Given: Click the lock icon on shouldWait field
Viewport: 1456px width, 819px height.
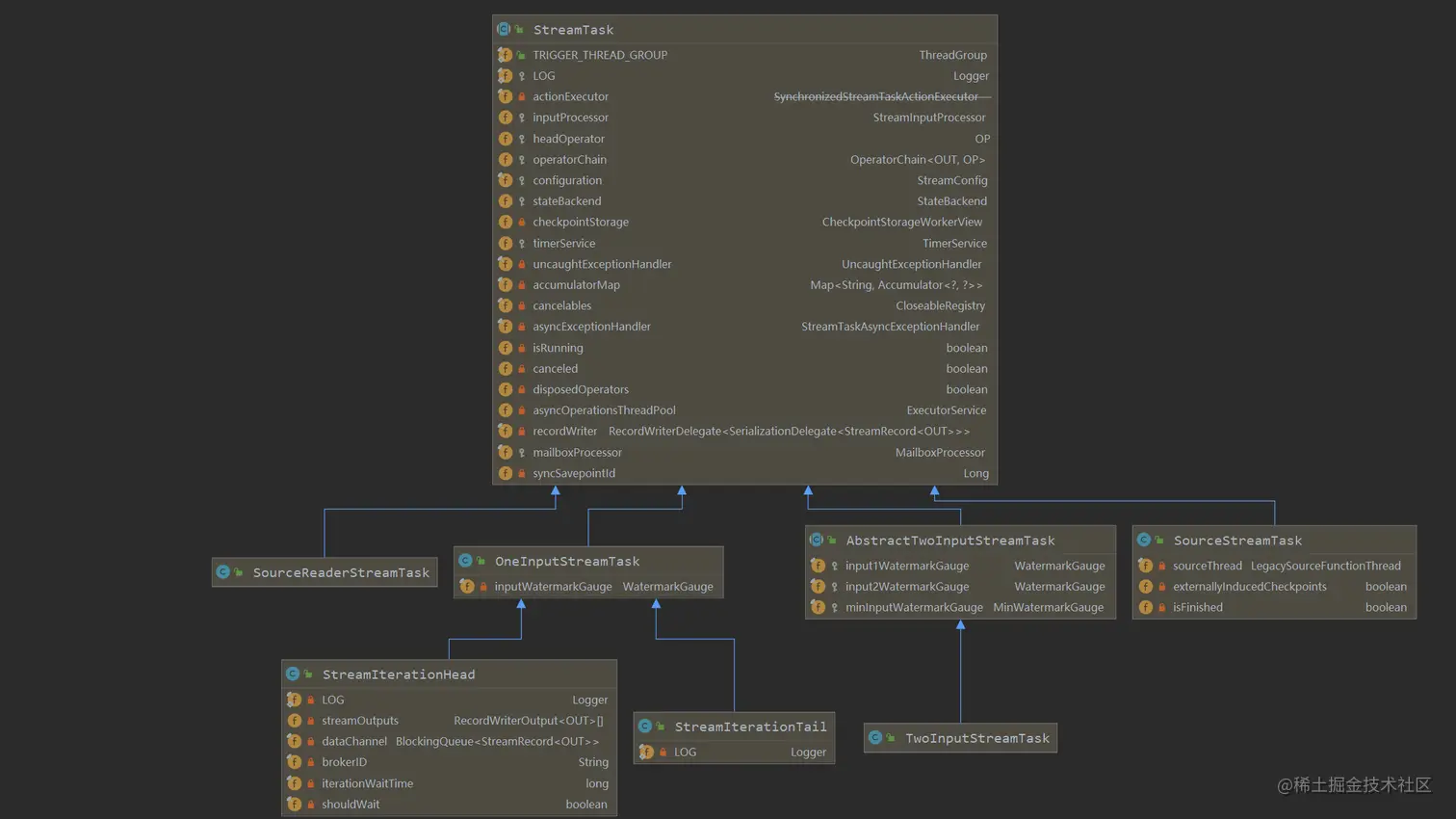Looking at the screenshot, I should point(311,804).
